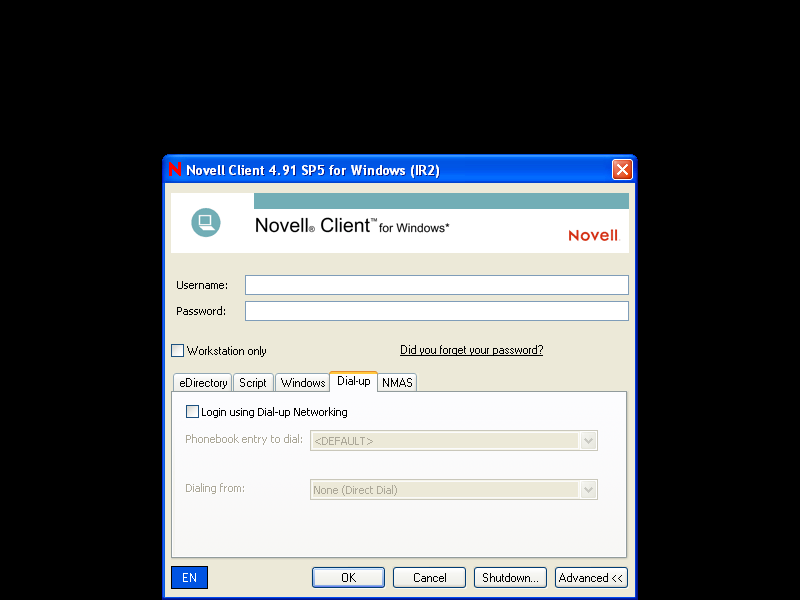Click the Cancel button

point(429,578)
